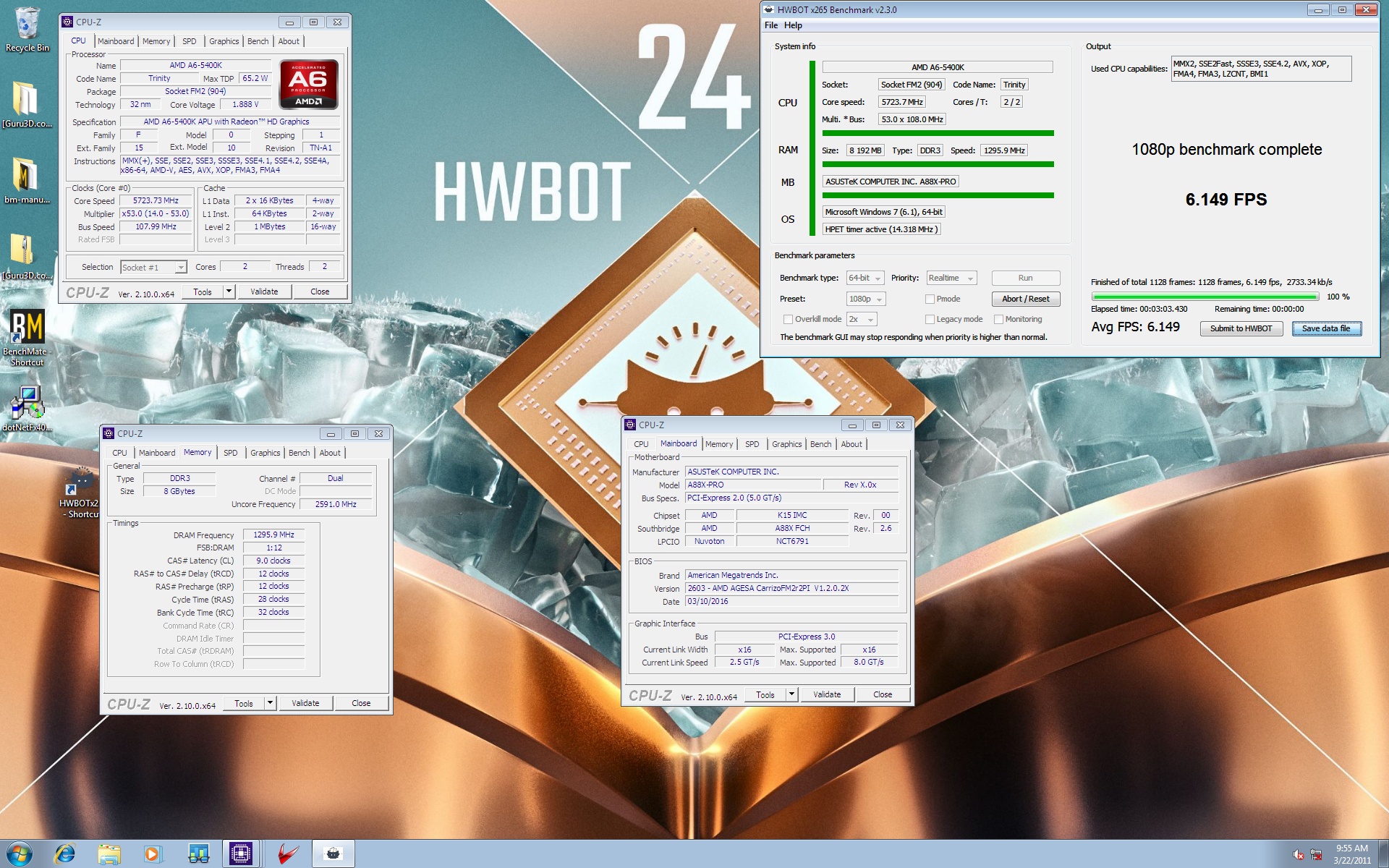Expand Tools arrow in top CPU-Z window
Viewport: 1389px width, 868px height.
pos(229,292)
